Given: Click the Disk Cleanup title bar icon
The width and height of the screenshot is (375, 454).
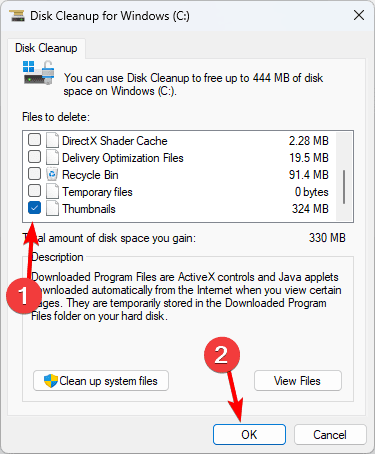Looking at the screenshot, I should pyautogui.click(x=17, y=16).
